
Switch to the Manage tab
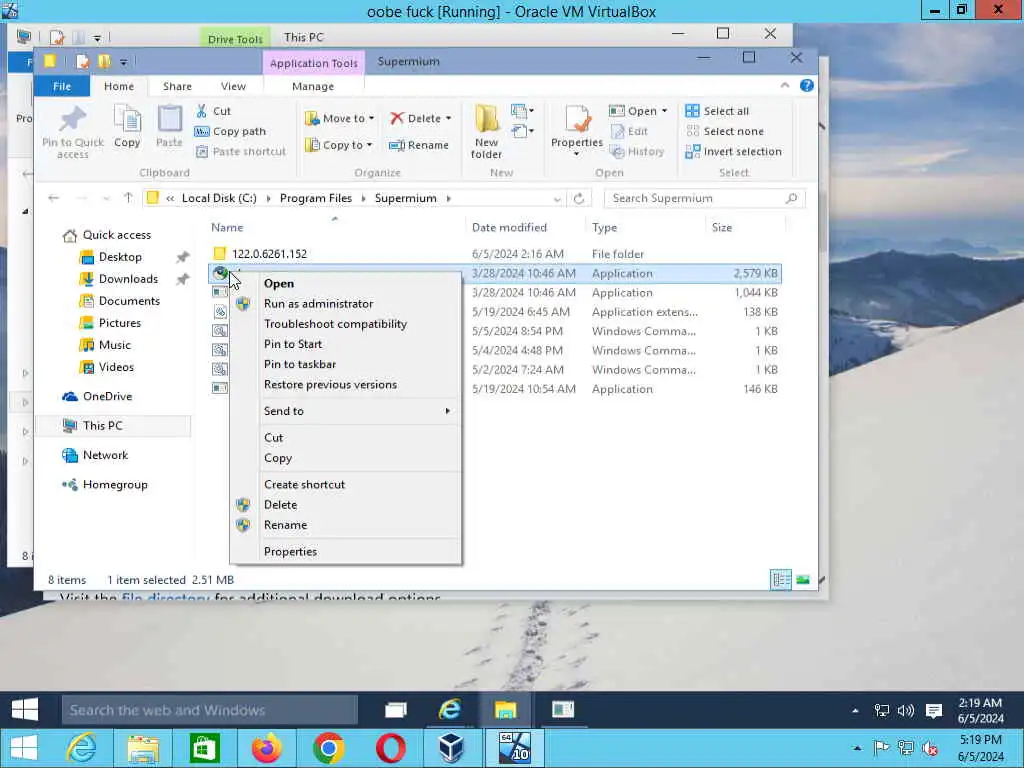[x=313, y=86]
